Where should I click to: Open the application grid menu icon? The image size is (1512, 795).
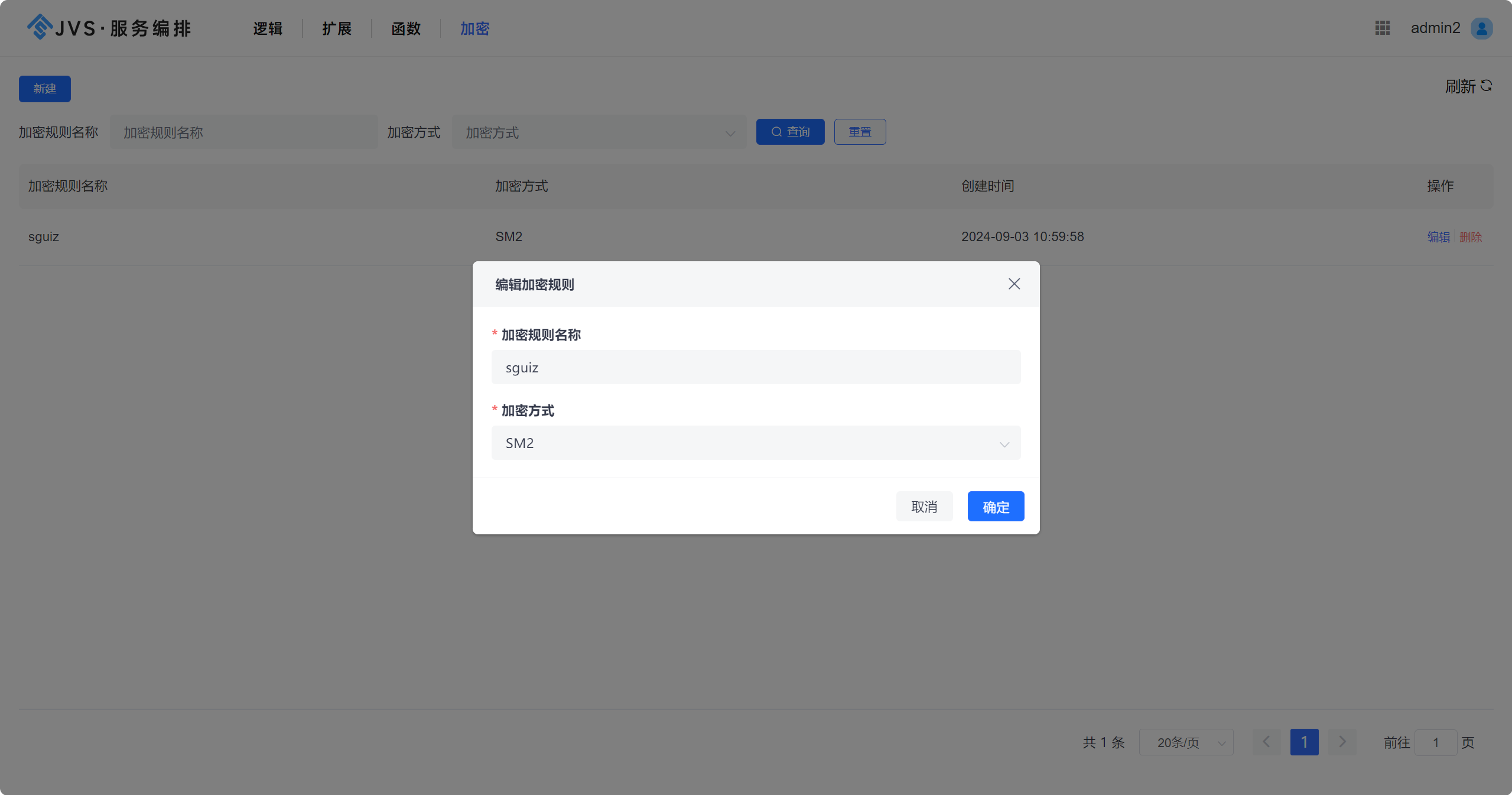(x=1383, y=28)
